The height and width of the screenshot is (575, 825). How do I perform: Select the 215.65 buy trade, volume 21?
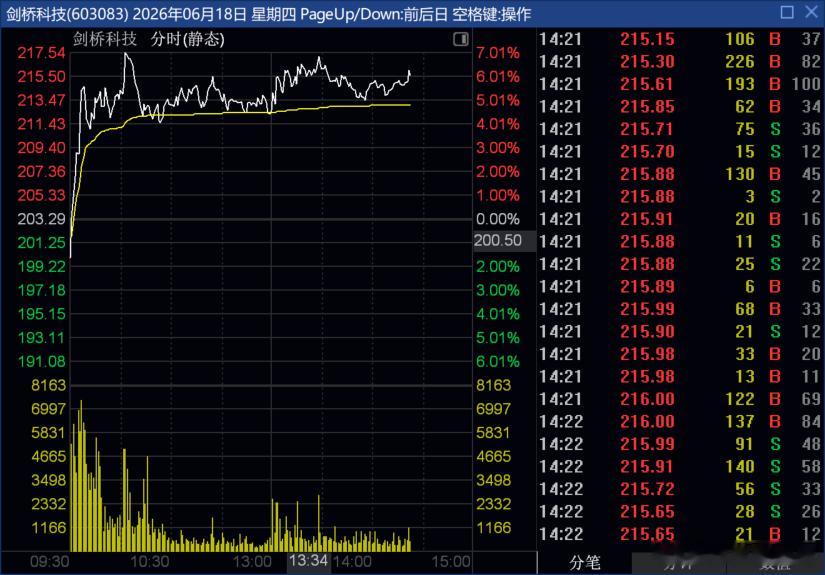point(679,534)
